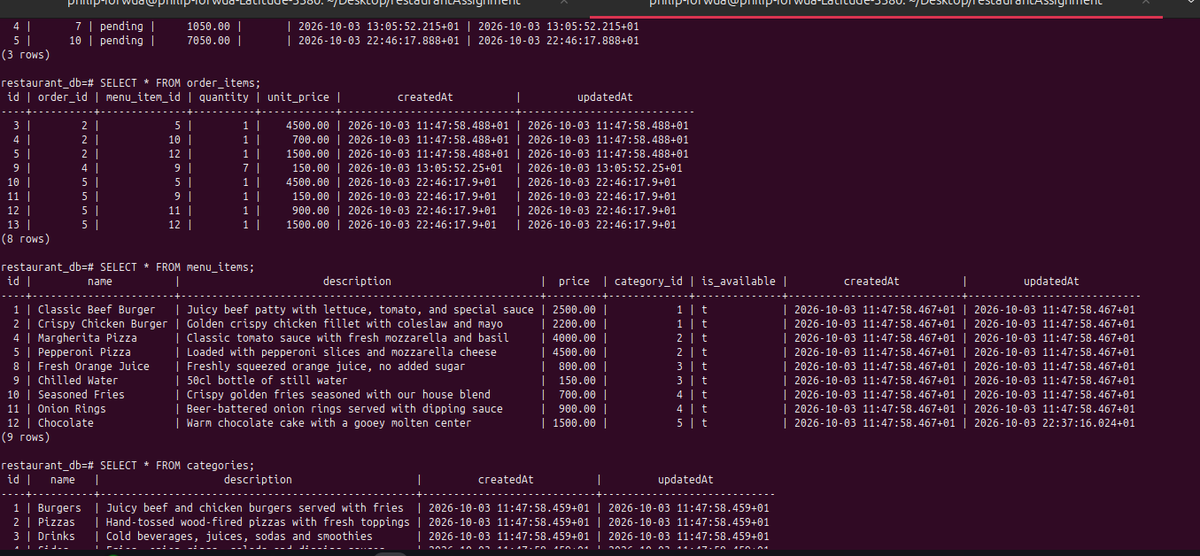The height and width of the screenshot is (556, 1200).
Task: Click unit_price '900.00' in order_items row 12
Action: pos(311,212)
